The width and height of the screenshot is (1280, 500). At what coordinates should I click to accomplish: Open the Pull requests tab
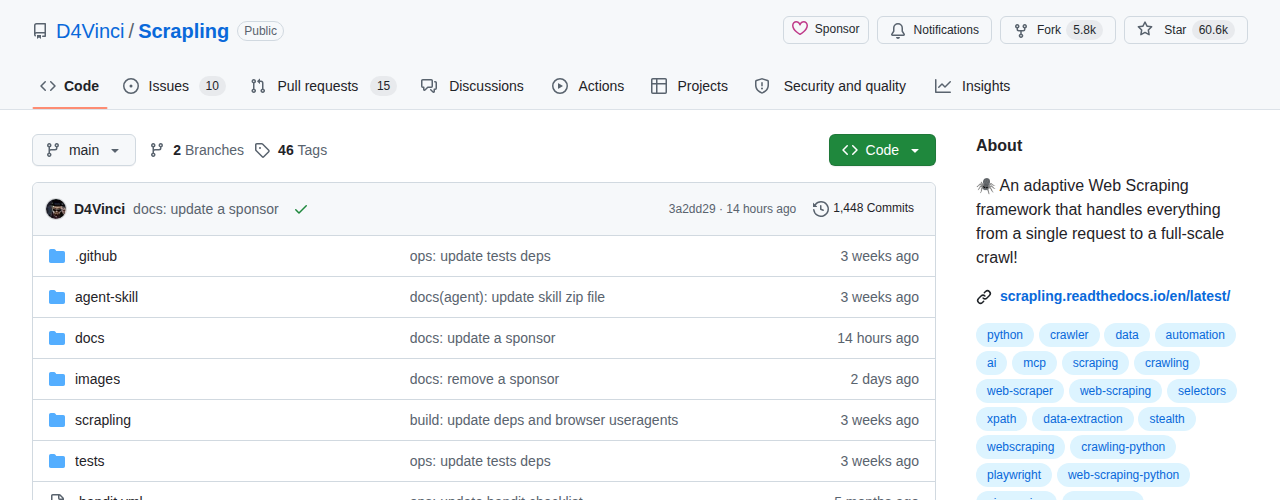[323, 86]
